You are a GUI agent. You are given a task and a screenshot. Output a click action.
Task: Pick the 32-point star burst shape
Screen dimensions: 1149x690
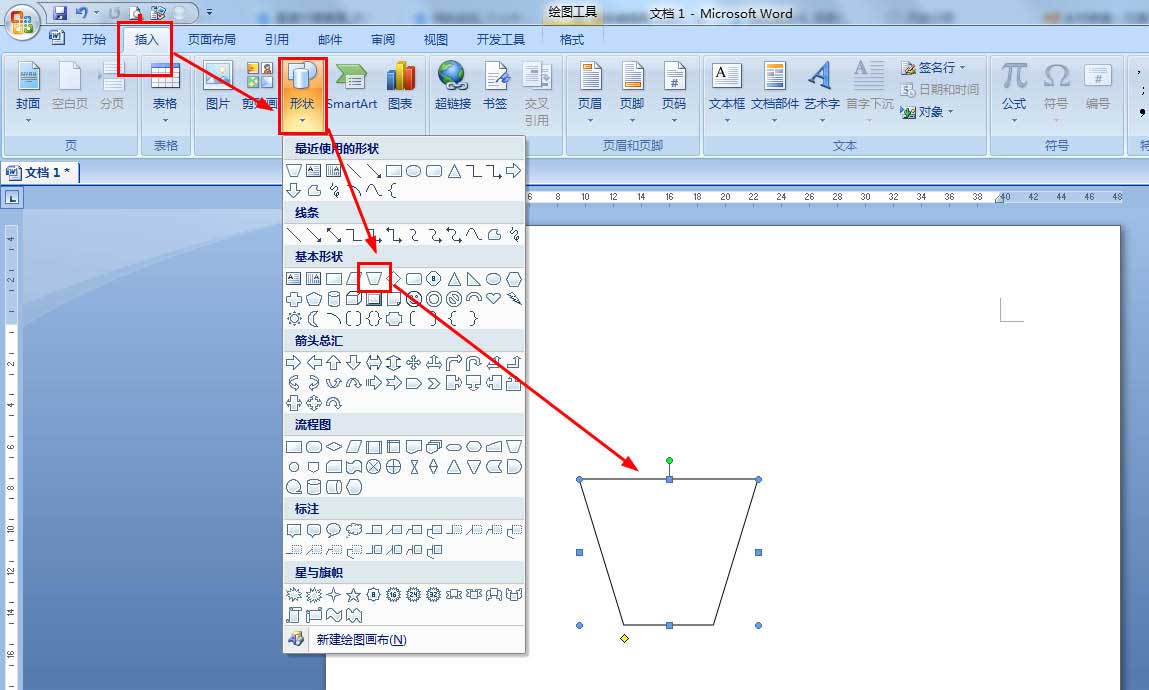[434, 595]
